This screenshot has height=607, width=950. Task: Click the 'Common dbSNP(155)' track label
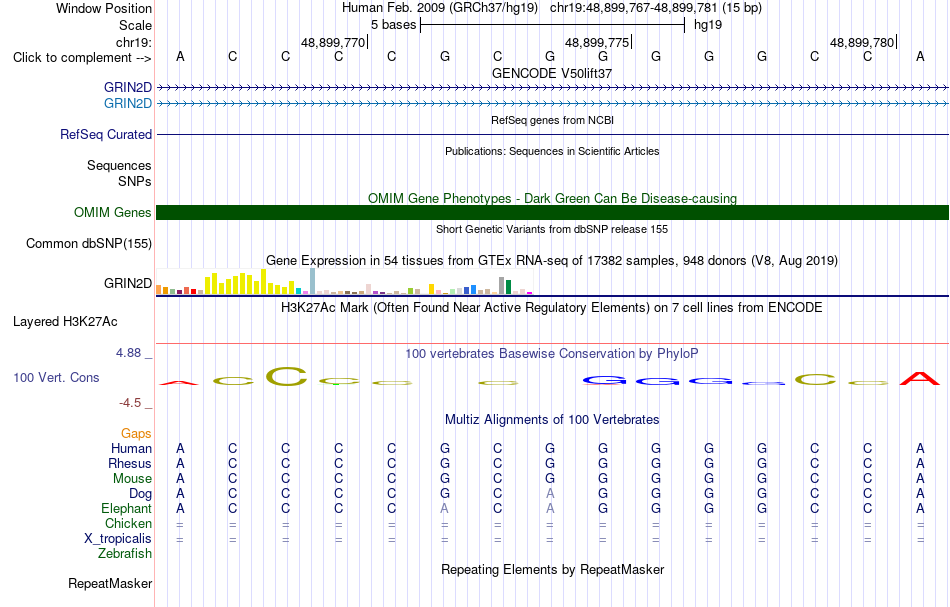tap(89, 244)
